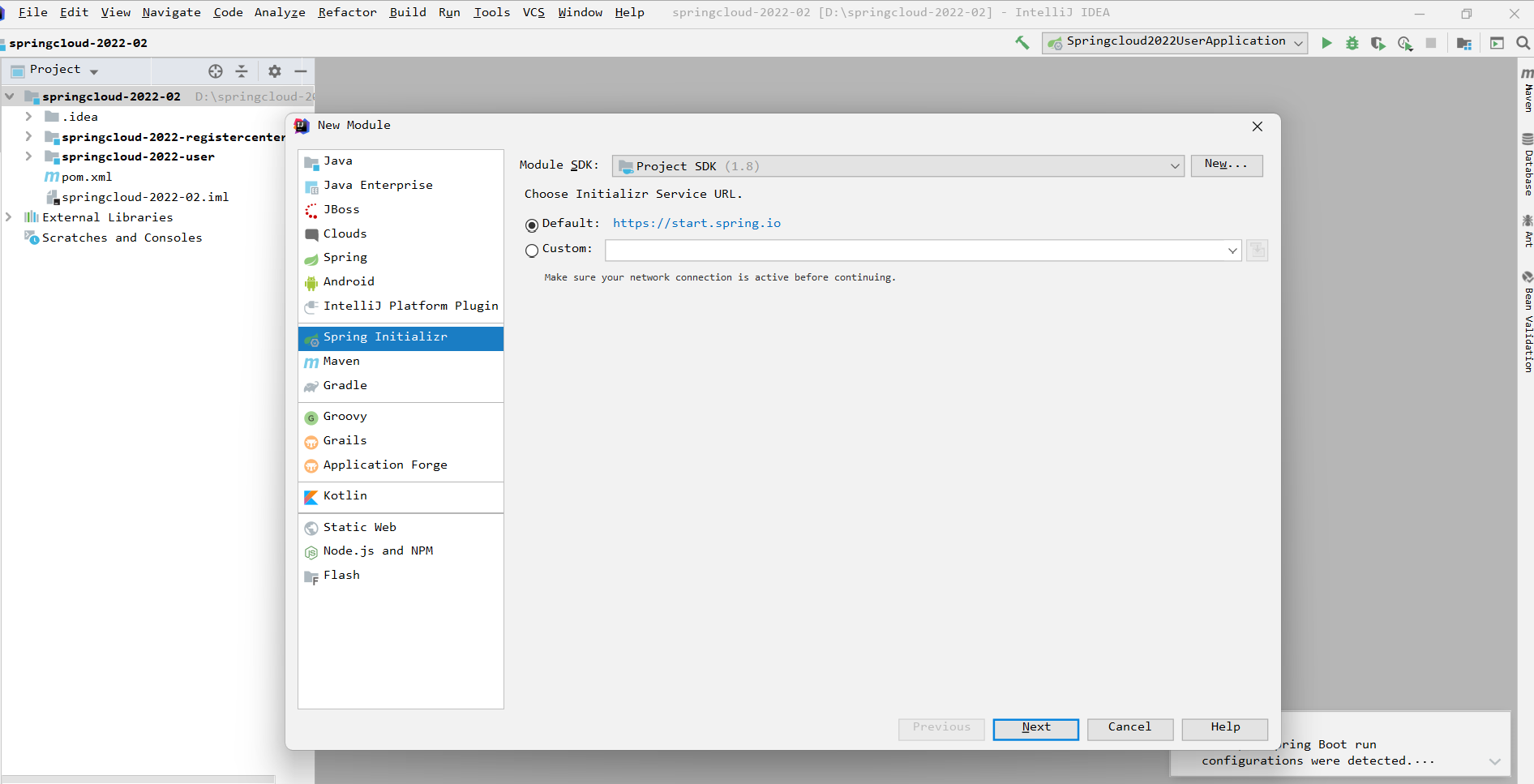The height and width of the screenshot is (784, 1534).
Task: Select Application Forge module type
Action: pyautogui.click(x=401, y=465)
